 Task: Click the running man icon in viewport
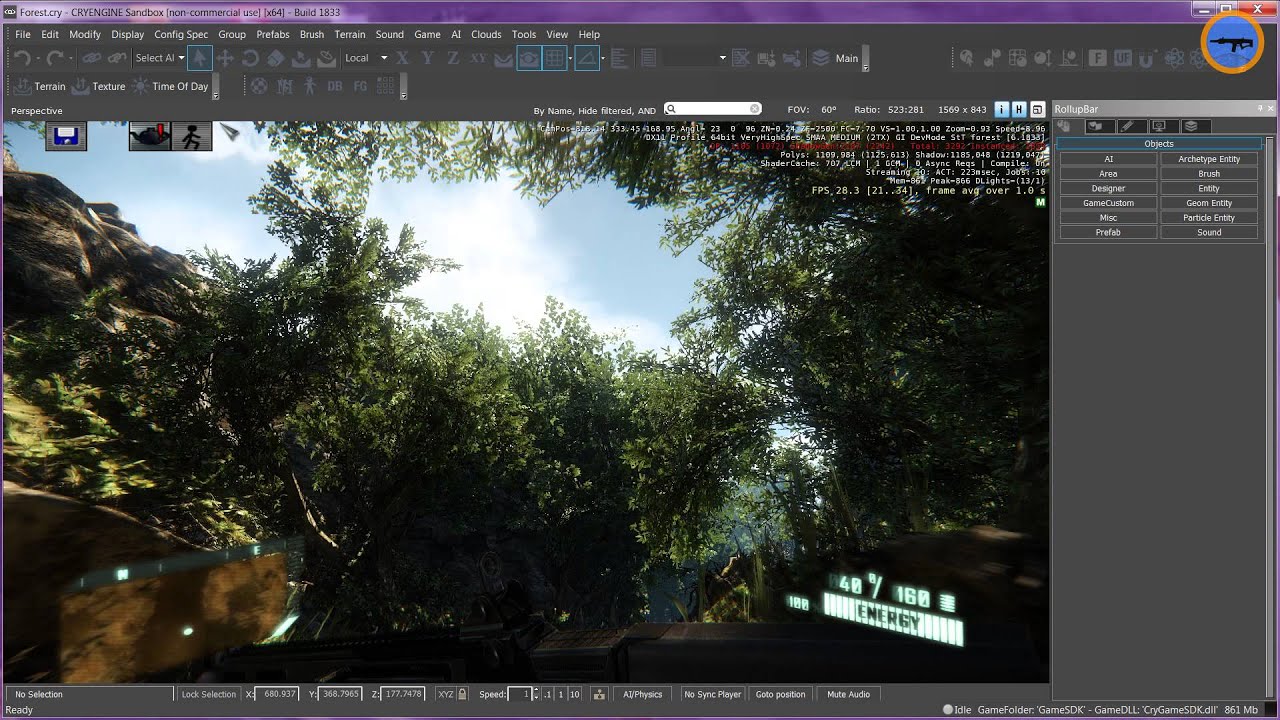coord(191,136)
